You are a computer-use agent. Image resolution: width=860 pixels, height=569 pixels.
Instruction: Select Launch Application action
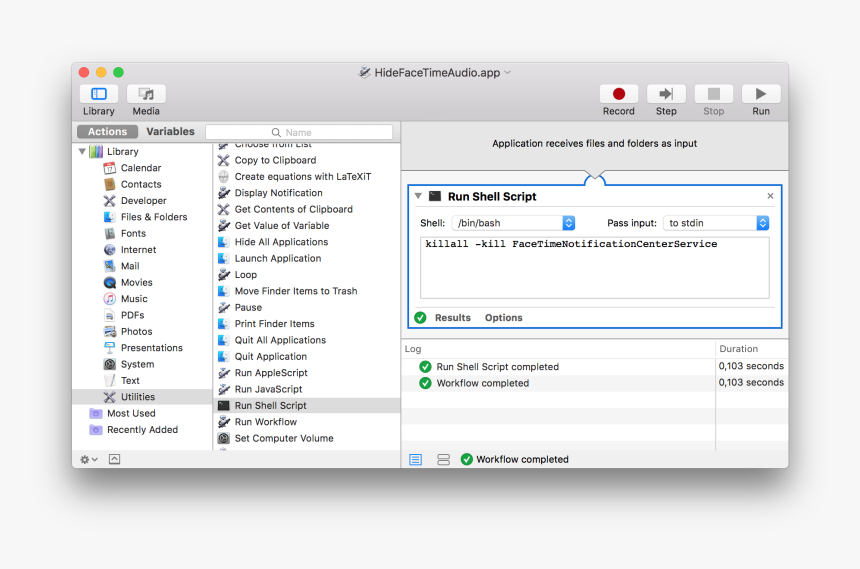click(307, 258)
